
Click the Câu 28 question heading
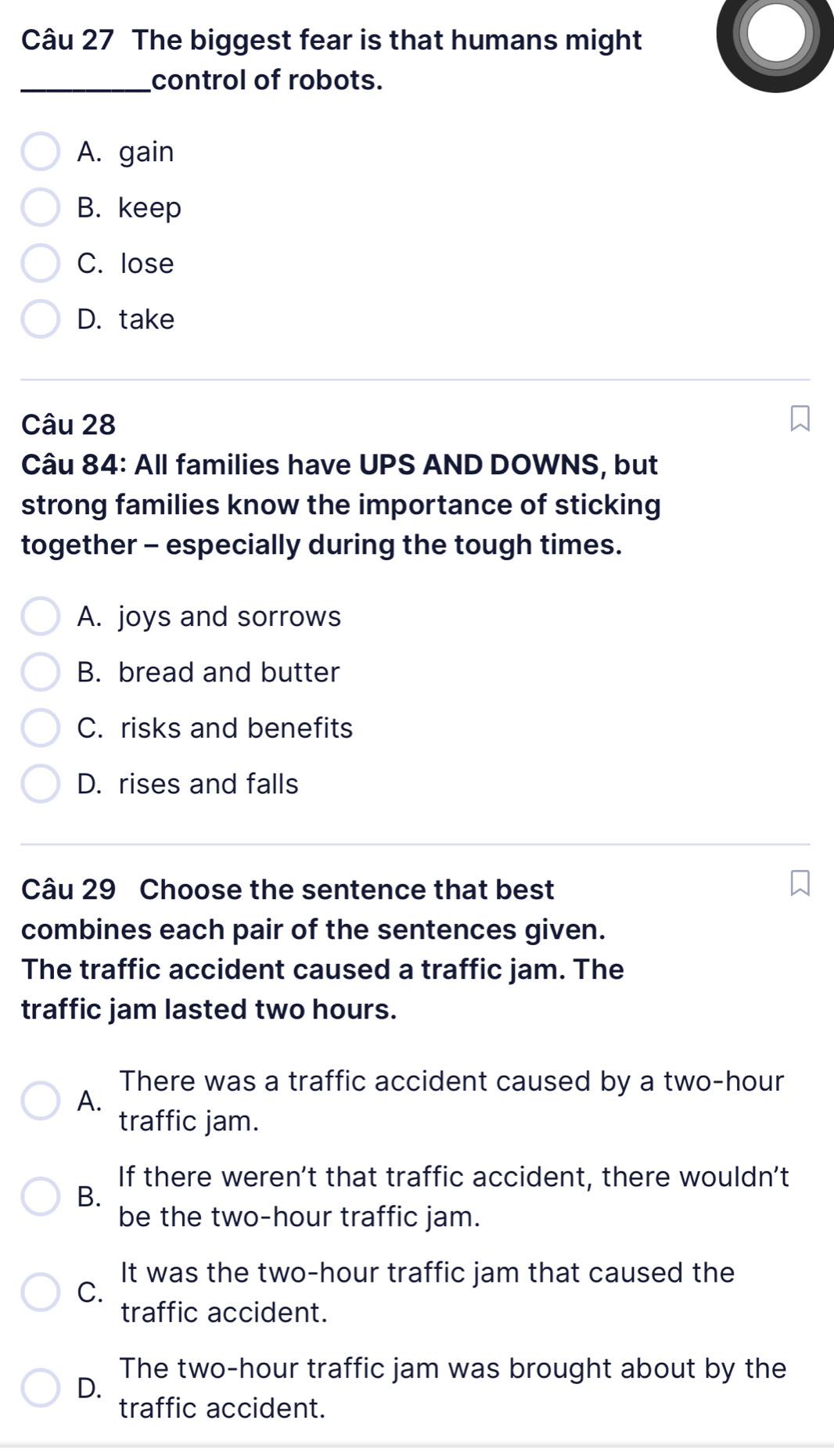tap(69, 424)
